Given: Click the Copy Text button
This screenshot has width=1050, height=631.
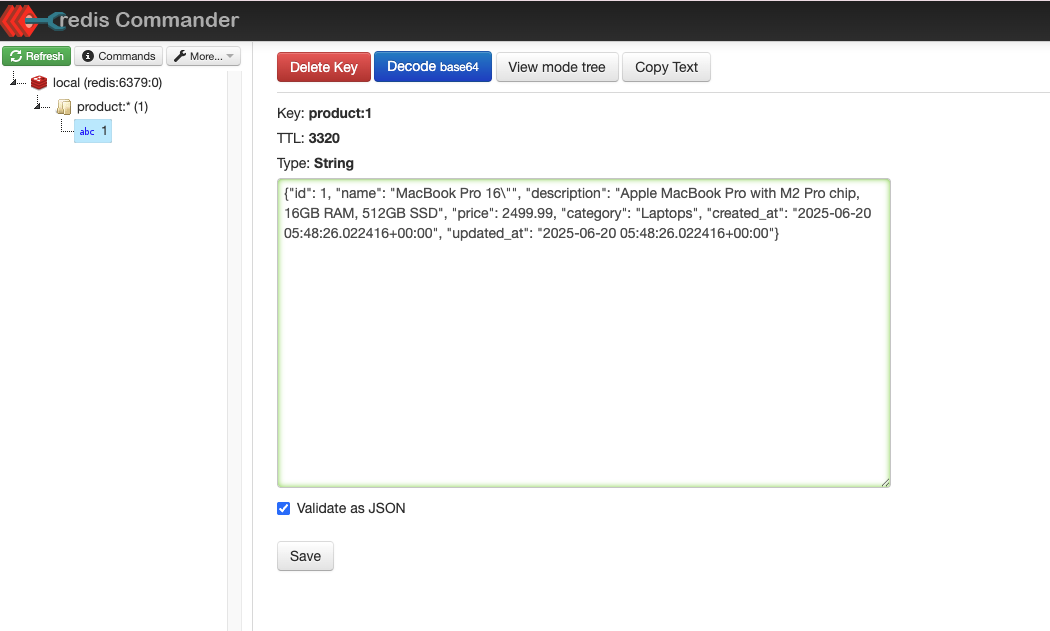Looking at the screenshot, I should tap(666, 67).
